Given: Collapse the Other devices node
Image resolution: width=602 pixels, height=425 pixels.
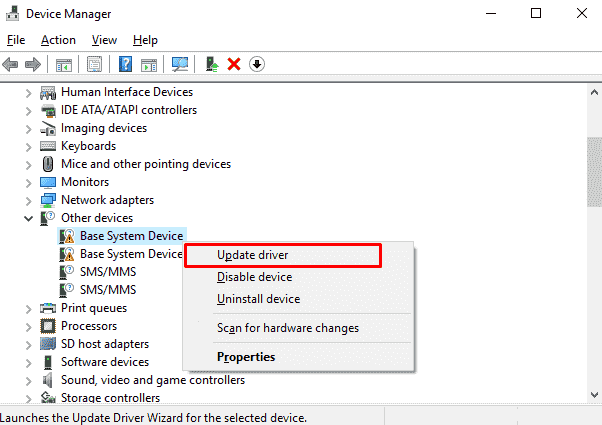Looking at the screenshot, I should [28, 219].
